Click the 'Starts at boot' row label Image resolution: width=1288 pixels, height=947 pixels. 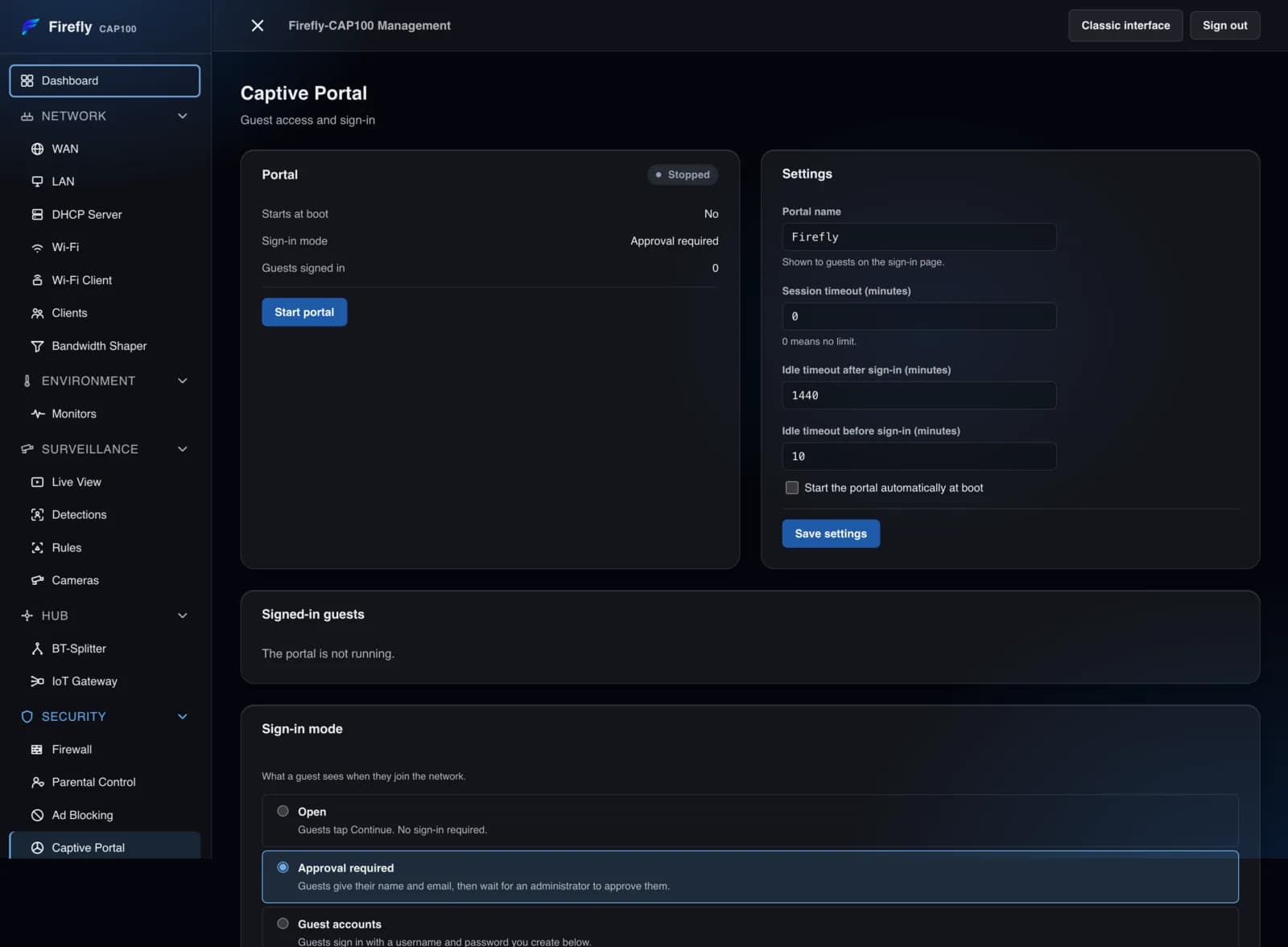point(295,214)
